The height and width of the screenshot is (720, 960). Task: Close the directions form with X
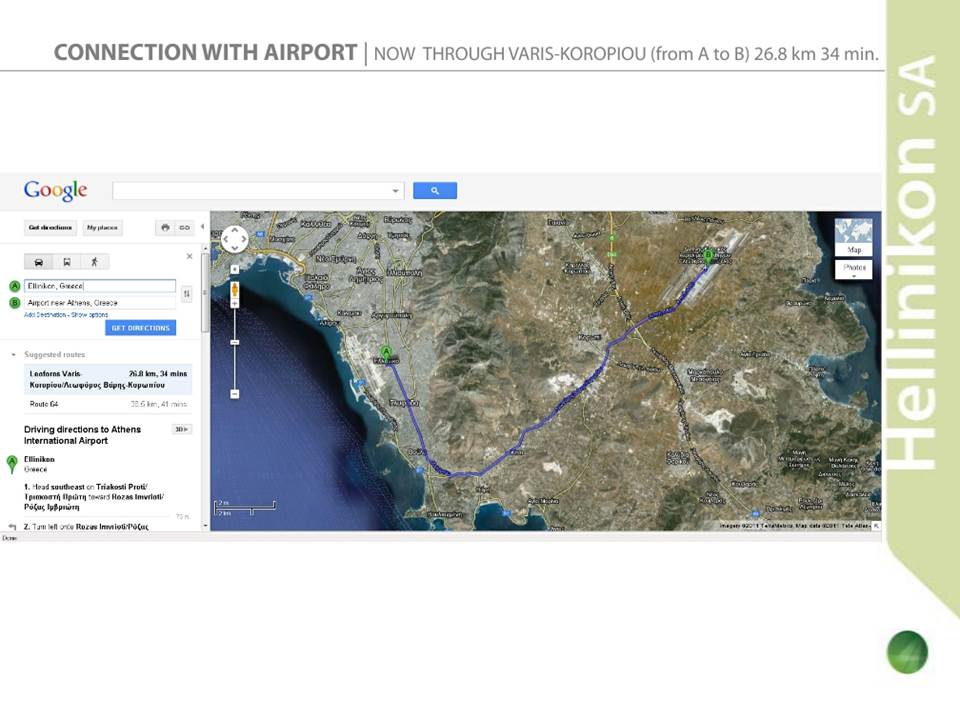tap(189, 257)
